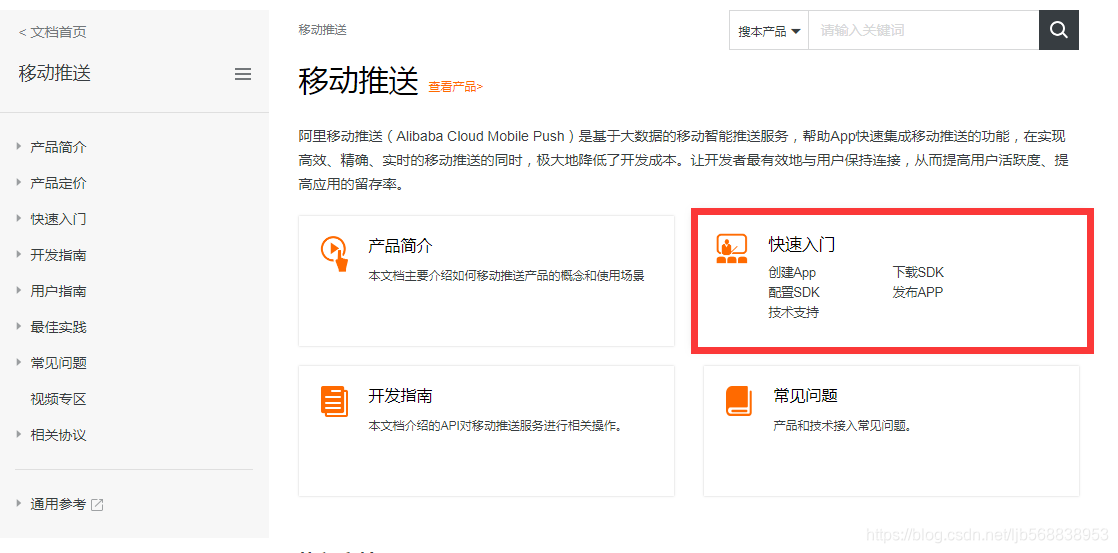Click the 常见问题 book icon
1118x553 pixels.
(739, 401)
